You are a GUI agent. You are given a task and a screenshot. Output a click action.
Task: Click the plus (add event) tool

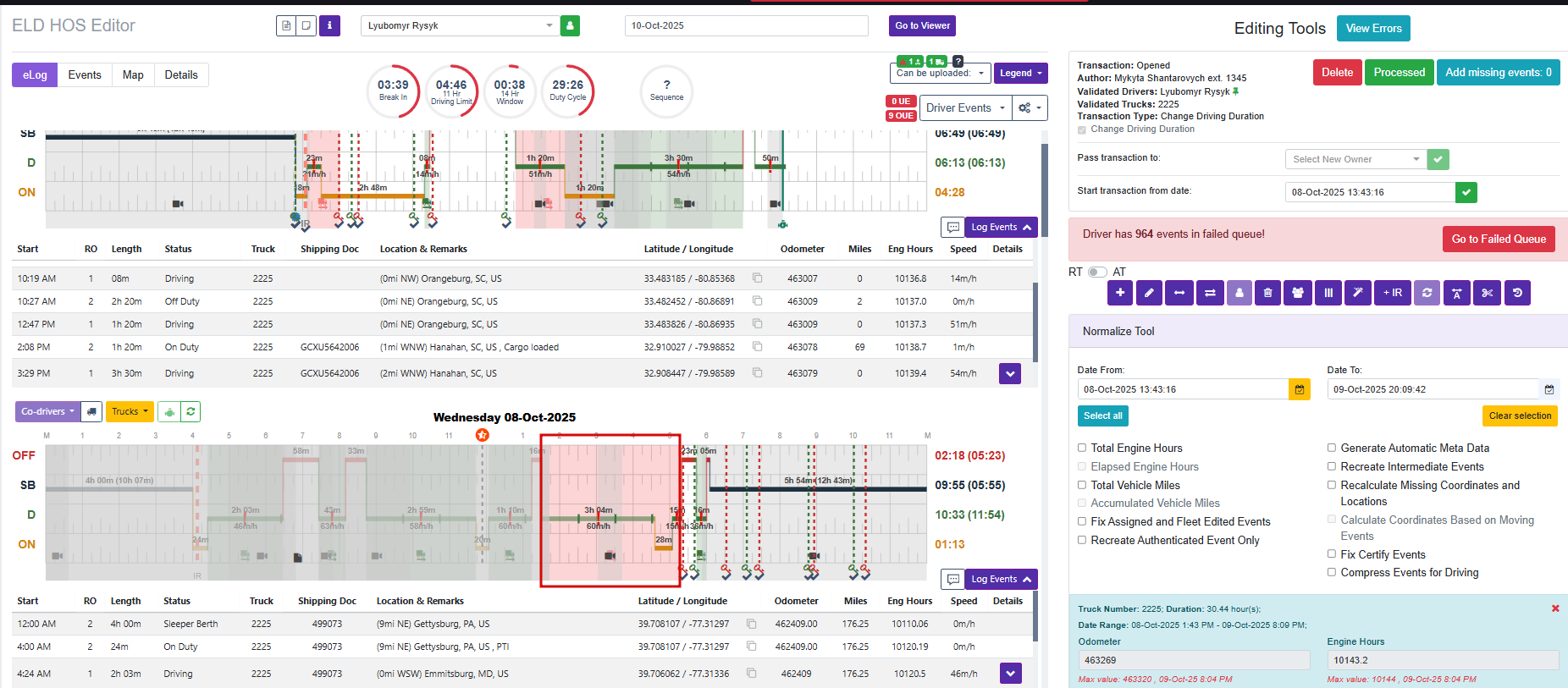click(x=1120, y=293)
